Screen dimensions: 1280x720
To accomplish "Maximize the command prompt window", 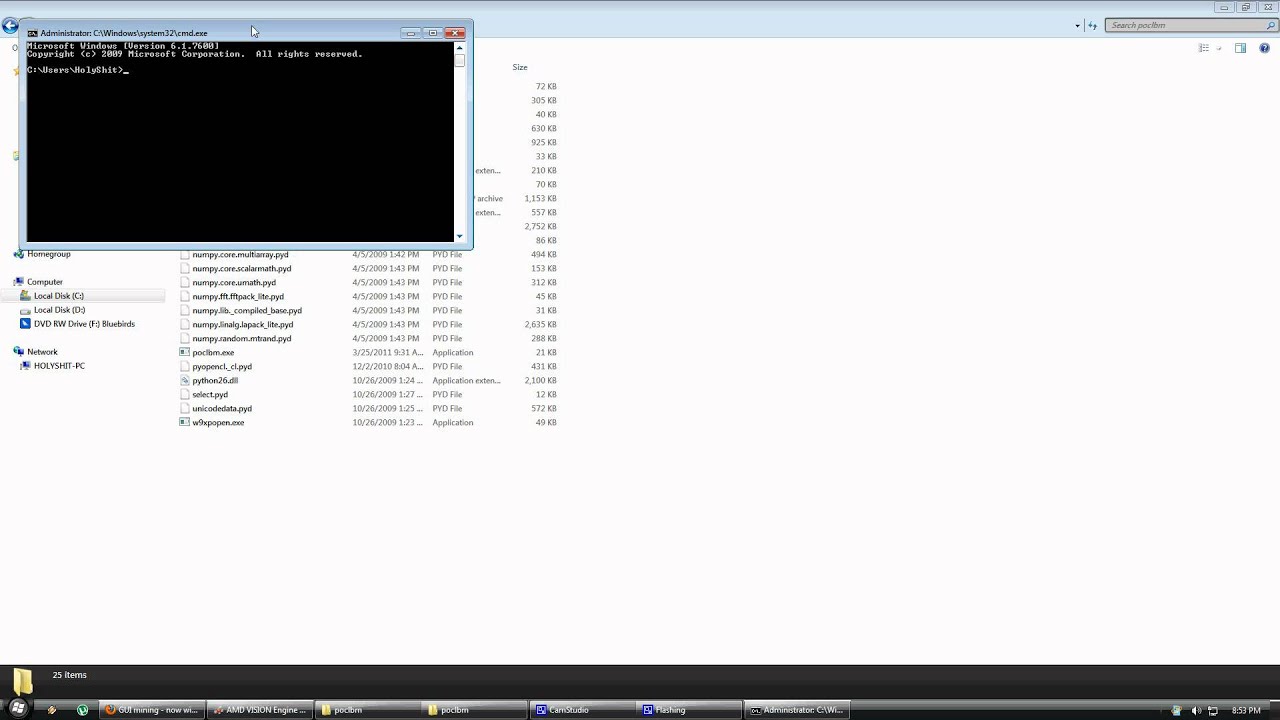I will [x=432, y=33].
